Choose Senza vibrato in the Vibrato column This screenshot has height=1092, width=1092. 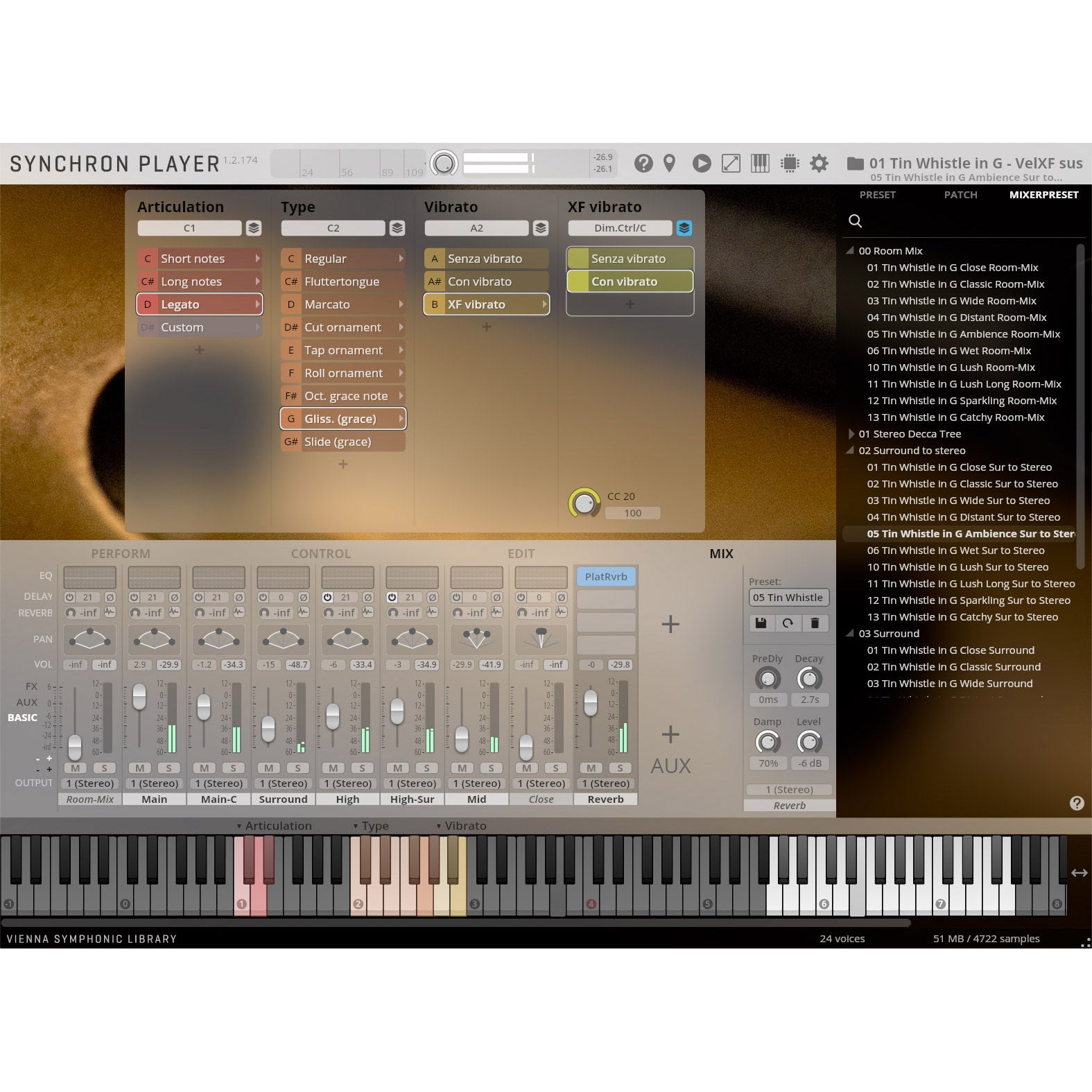point(487,259)
